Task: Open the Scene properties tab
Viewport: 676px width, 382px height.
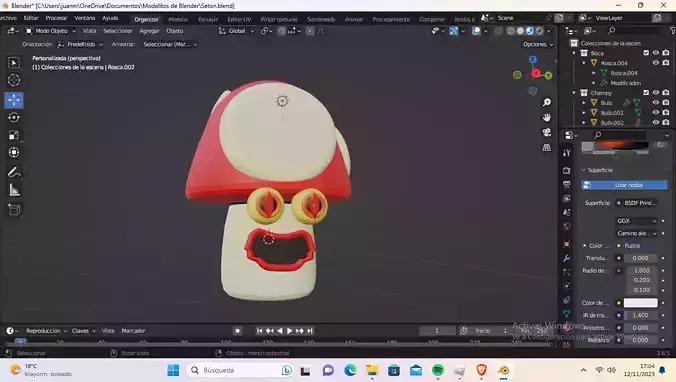Action: click(566, 212)
